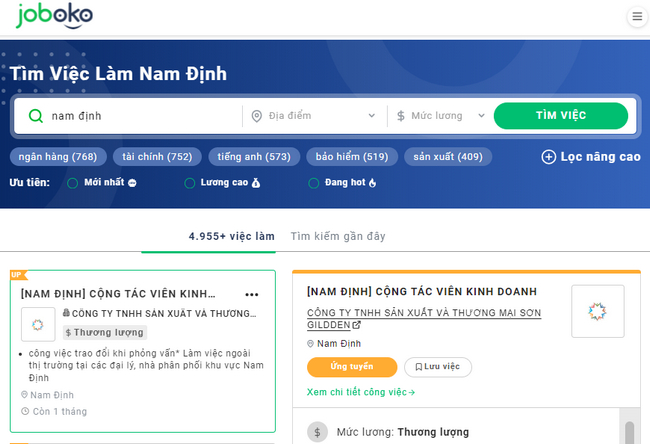Image resolution: width=650 pixels, height=444 pixels.
Task: Click the plus icon for Lọc nâng cao
Action: (548, 157)
